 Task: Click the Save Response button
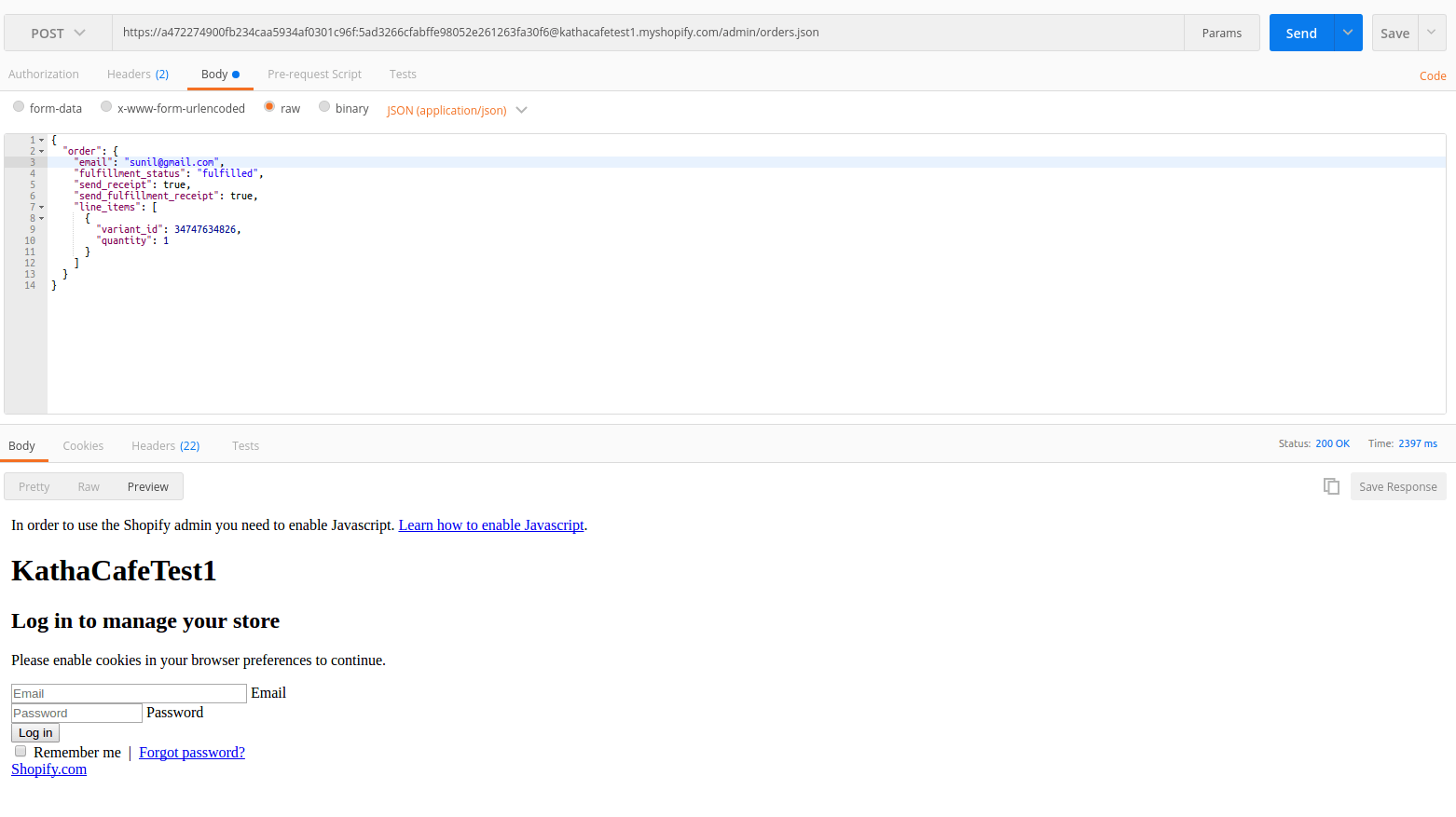pyautogui.click(x=1398, y=486)
